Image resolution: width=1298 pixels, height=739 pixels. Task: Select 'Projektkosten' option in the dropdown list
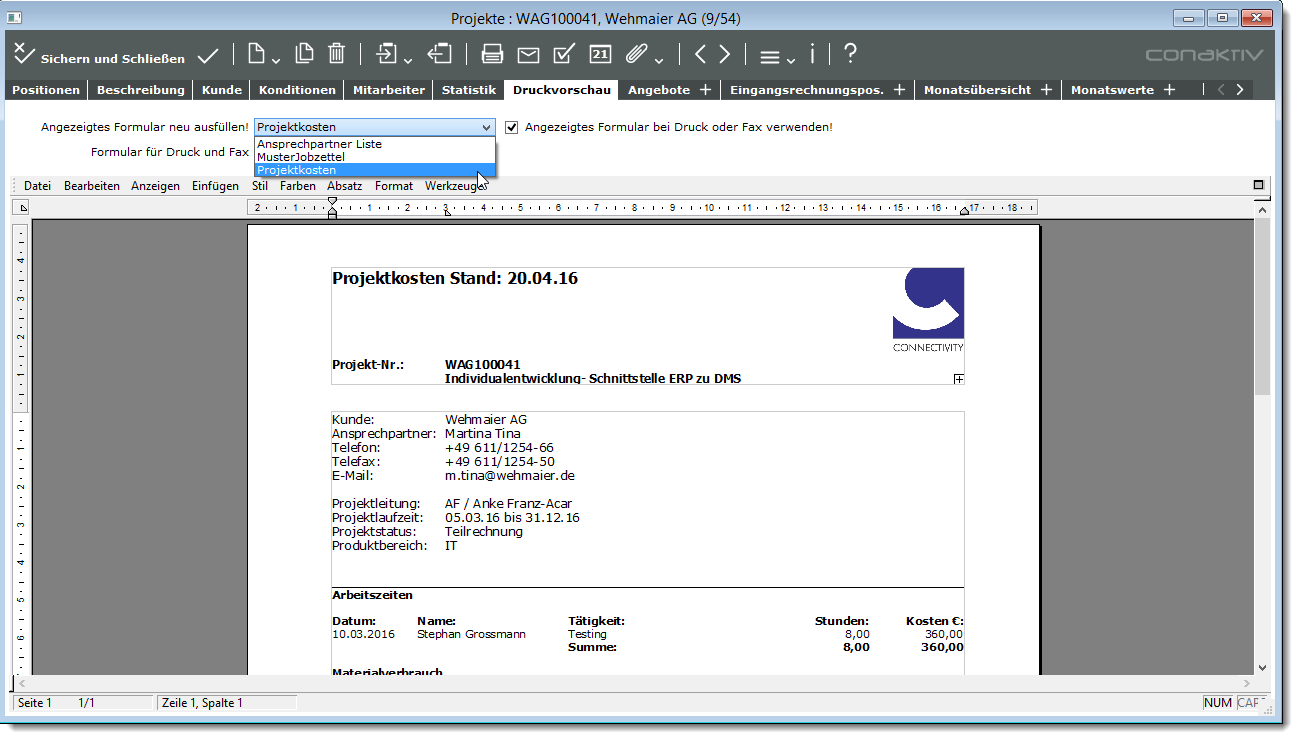coord(296,170)
